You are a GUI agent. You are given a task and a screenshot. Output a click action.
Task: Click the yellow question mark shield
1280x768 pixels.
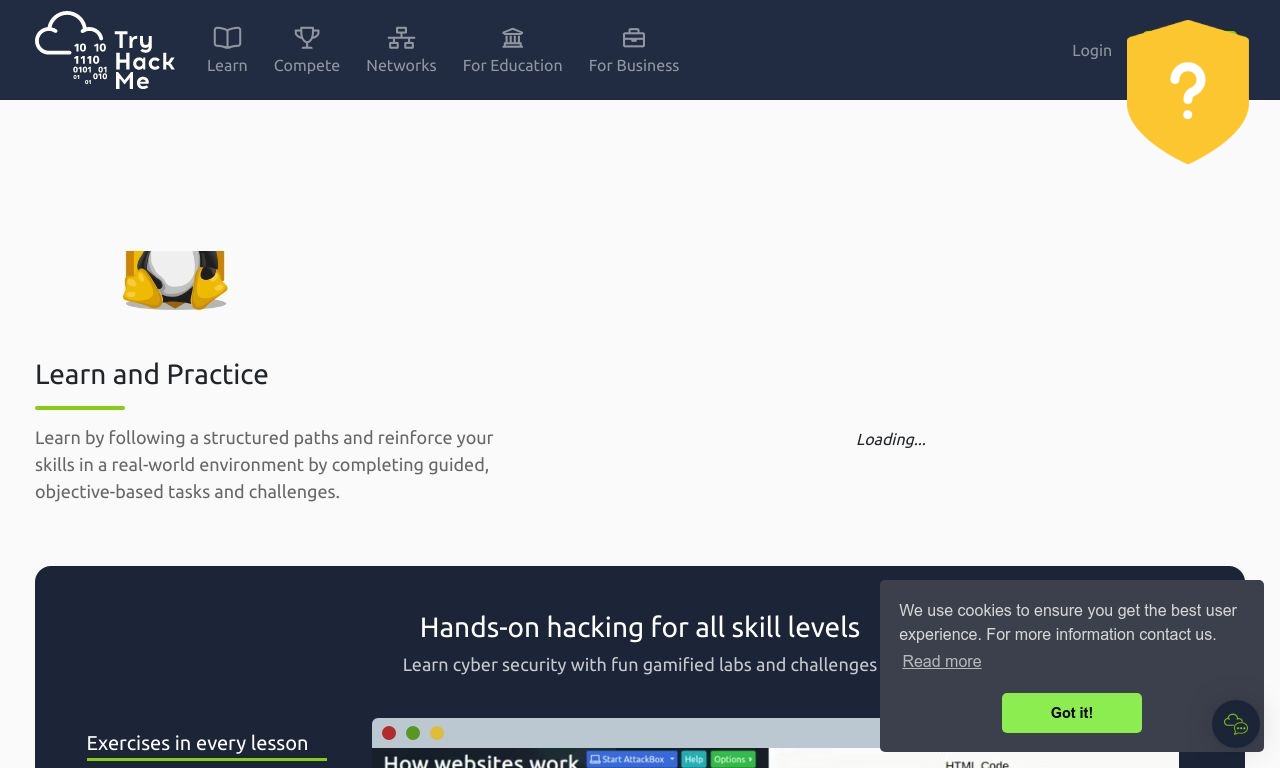[1188, 91]
